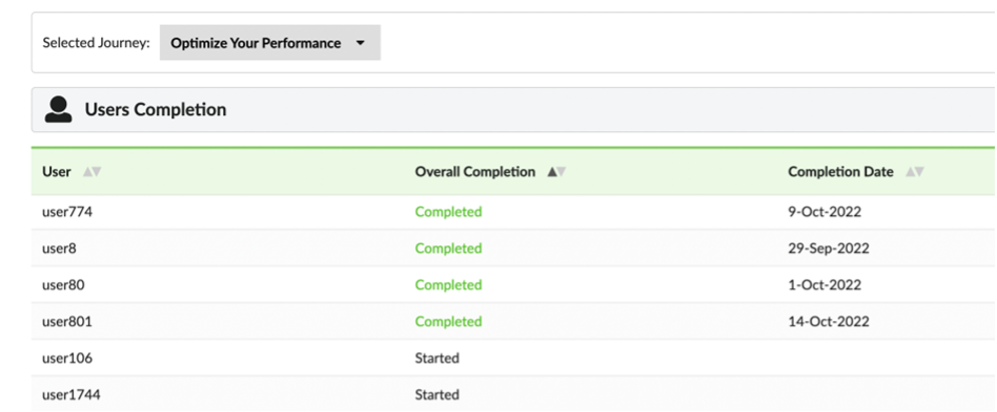The width and height of the screenshot is (997, 412).
Task: Click the user silhouette icon in Users Completion
Action: pyautogui.click(x=58, y=109)
